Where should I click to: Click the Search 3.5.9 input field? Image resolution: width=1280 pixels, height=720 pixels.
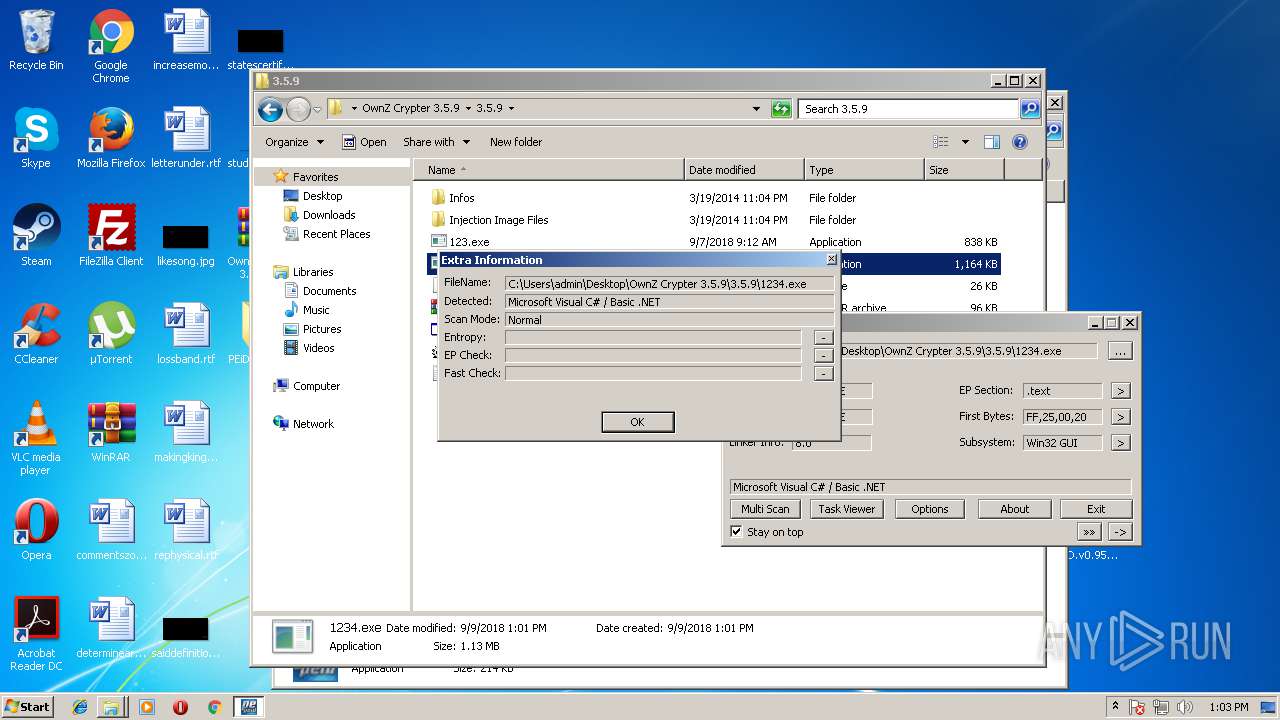click(x=908, y=109)
